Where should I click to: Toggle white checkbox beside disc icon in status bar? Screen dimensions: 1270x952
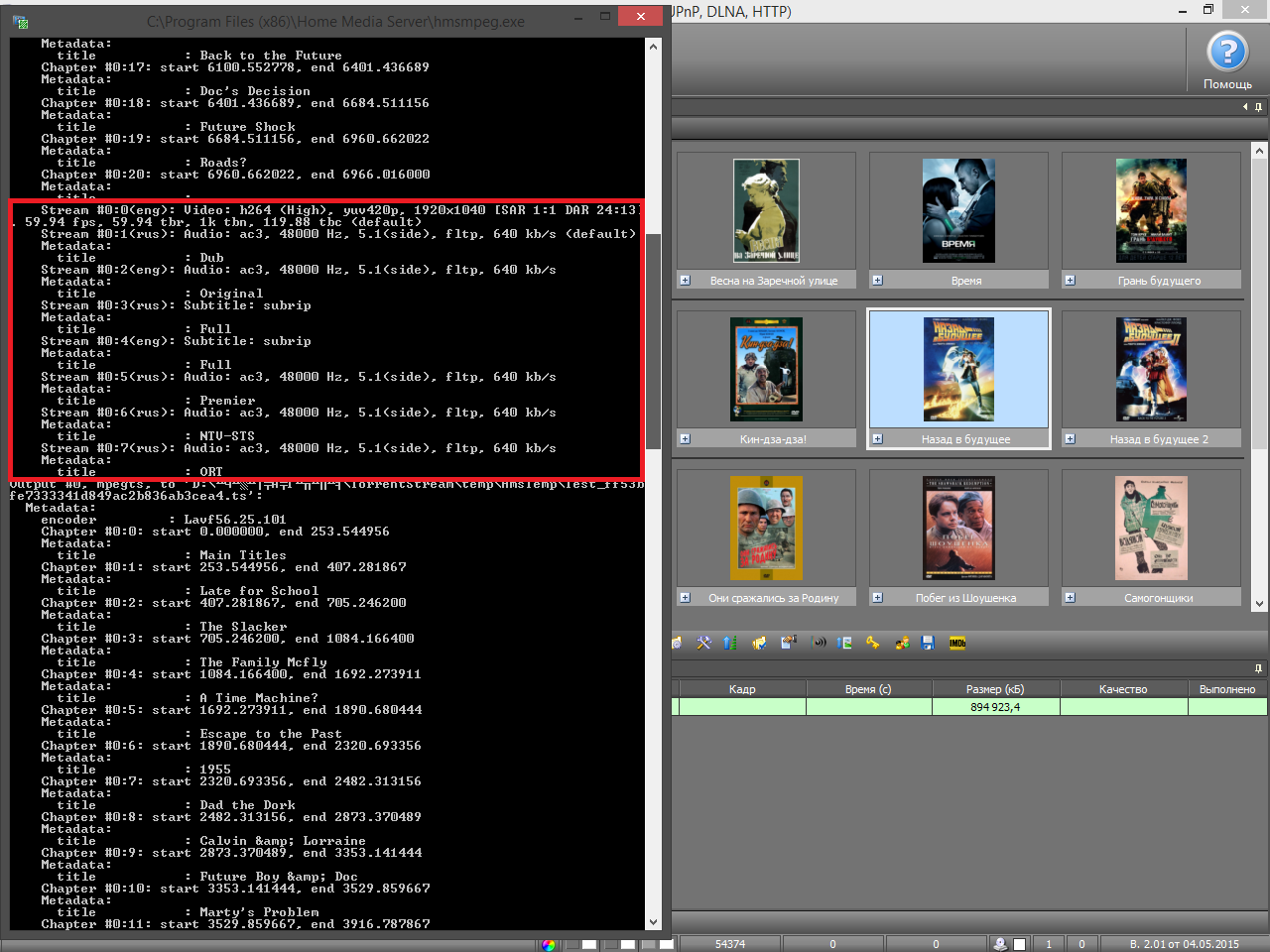[x=1019, y=944]
